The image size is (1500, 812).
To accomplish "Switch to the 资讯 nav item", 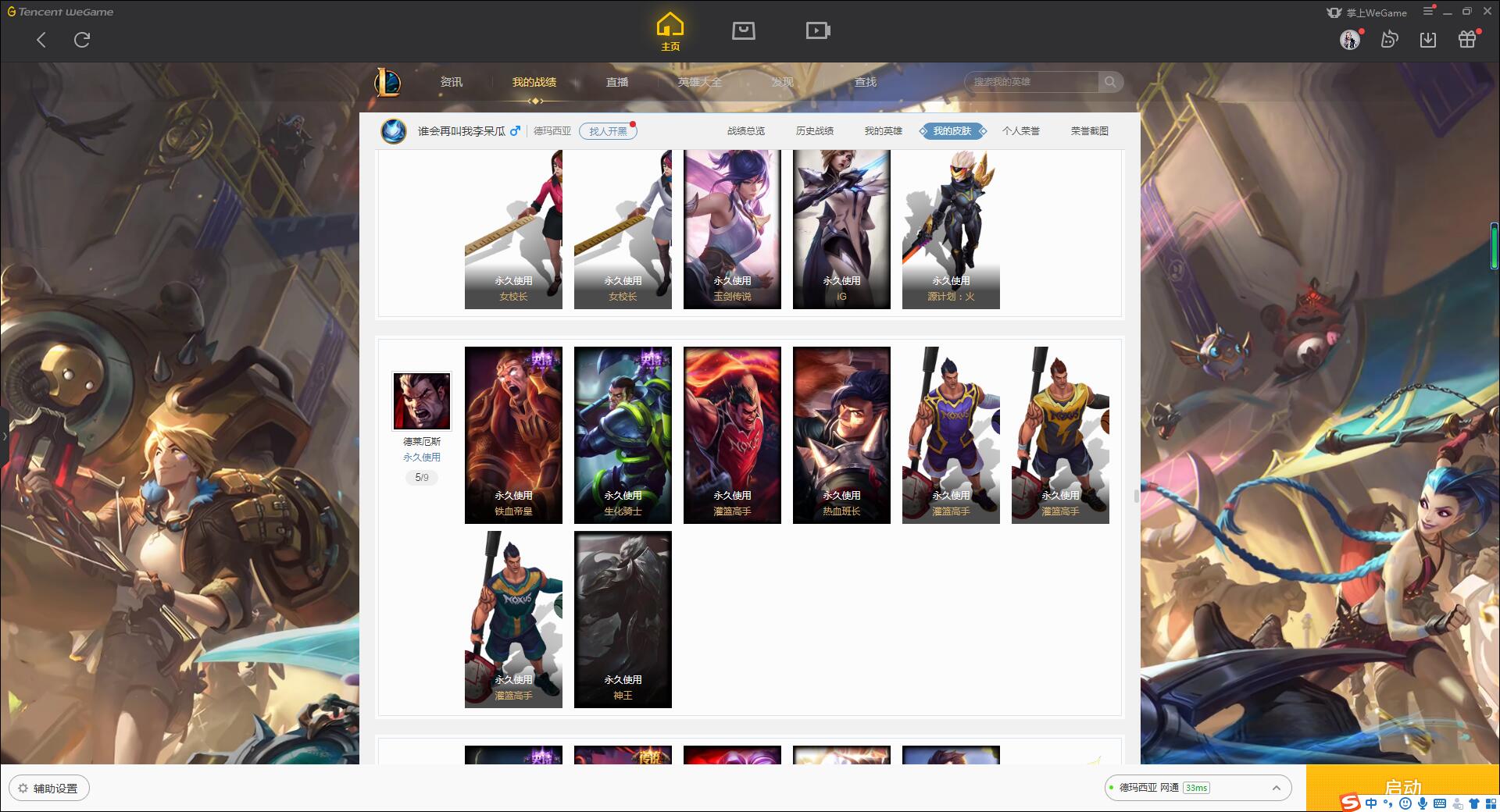I will click(x=451, y=82).
